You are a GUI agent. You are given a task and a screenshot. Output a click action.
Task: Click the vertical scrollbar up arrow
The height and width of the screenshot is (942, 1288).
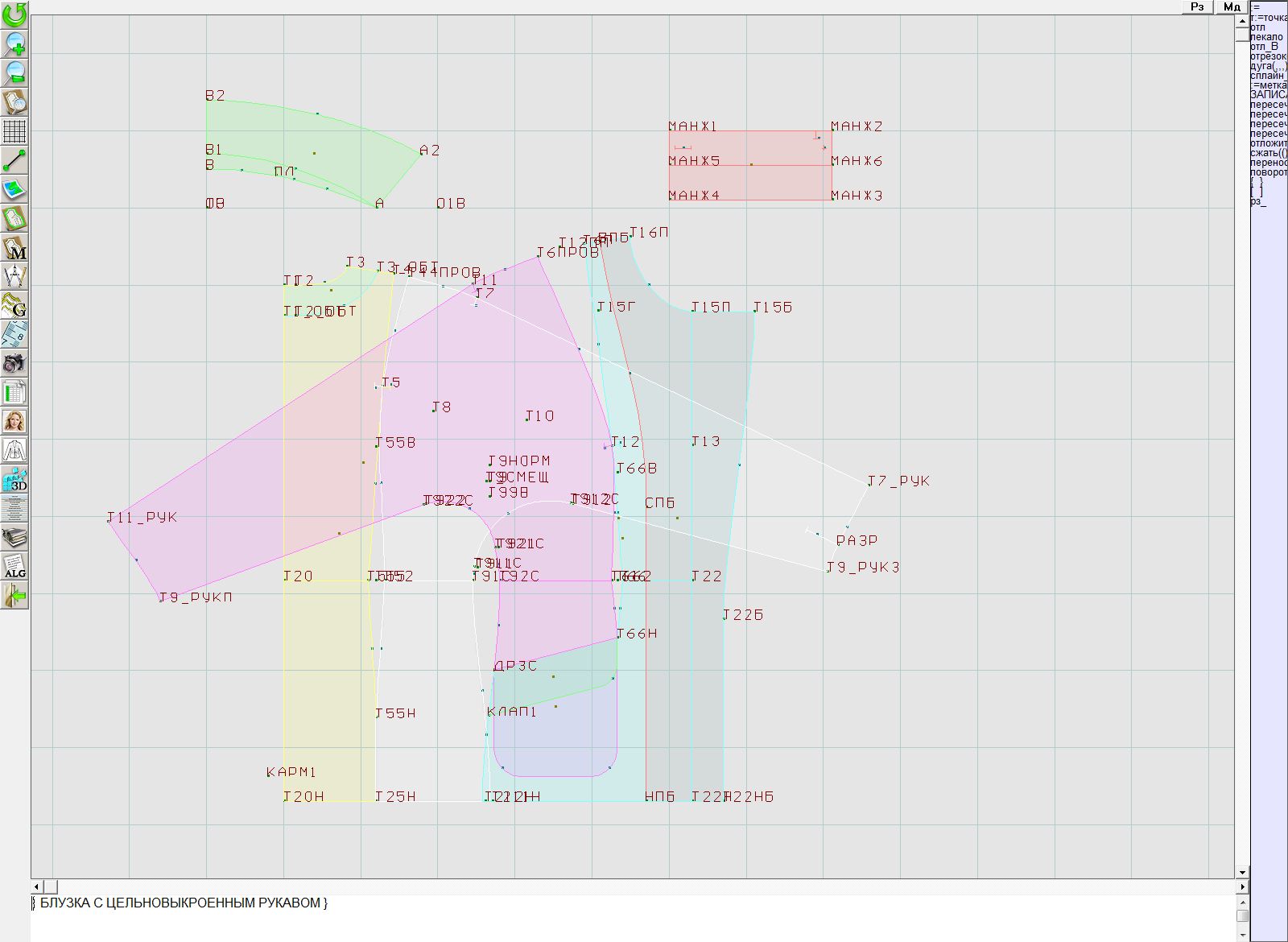click(x=1242, y=19)
